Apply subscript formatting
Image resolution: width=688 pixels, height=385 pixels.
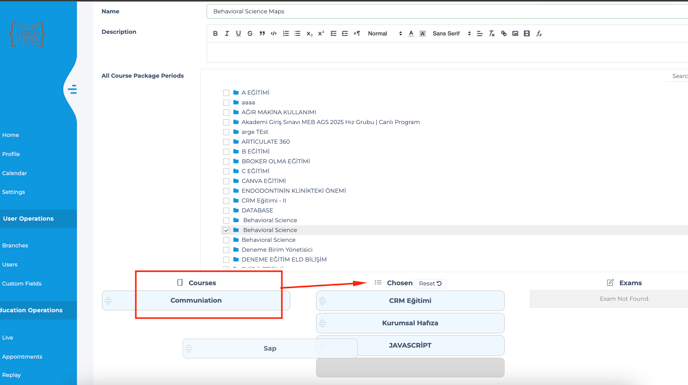click(309, 33)
